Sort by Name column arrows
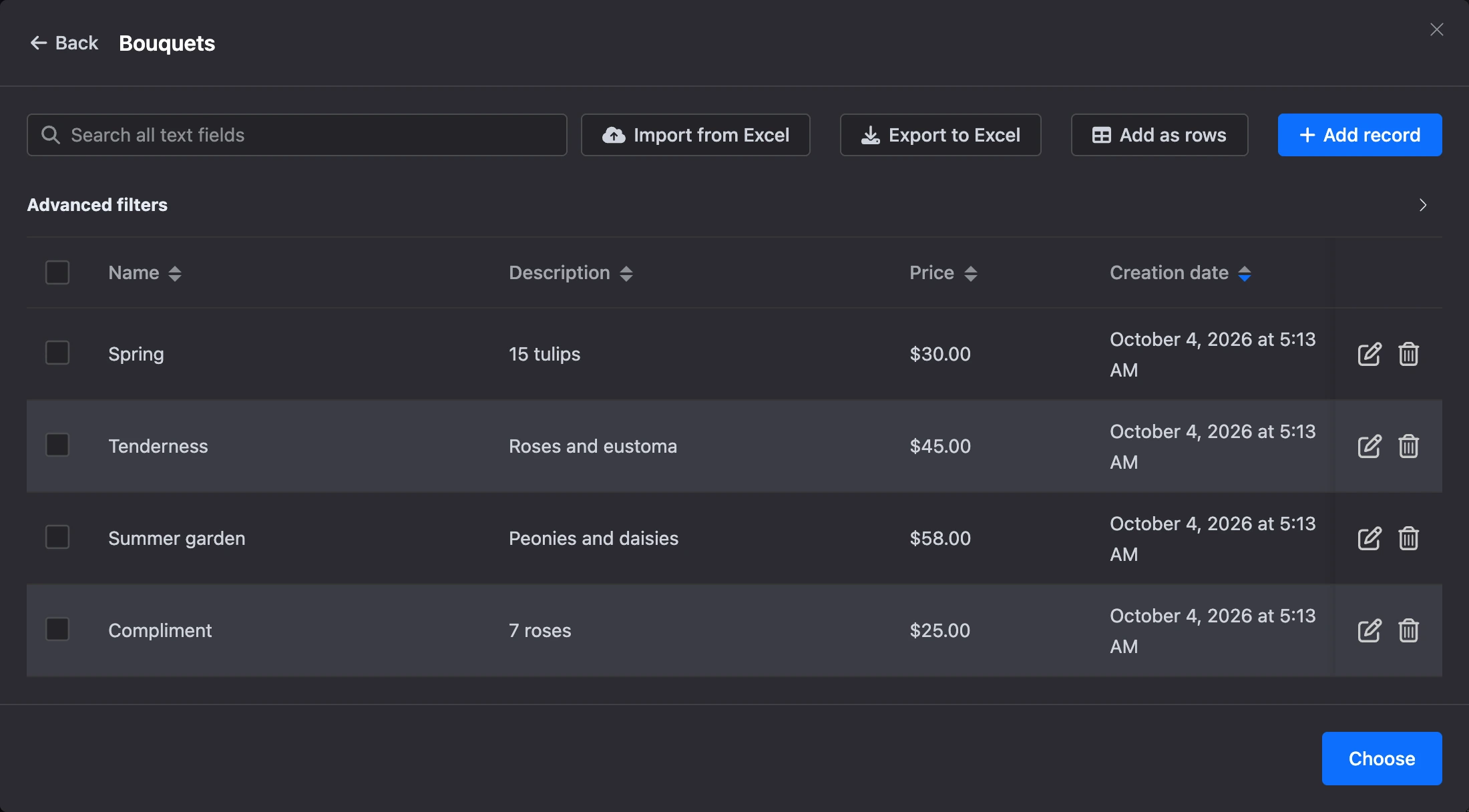 175,273
